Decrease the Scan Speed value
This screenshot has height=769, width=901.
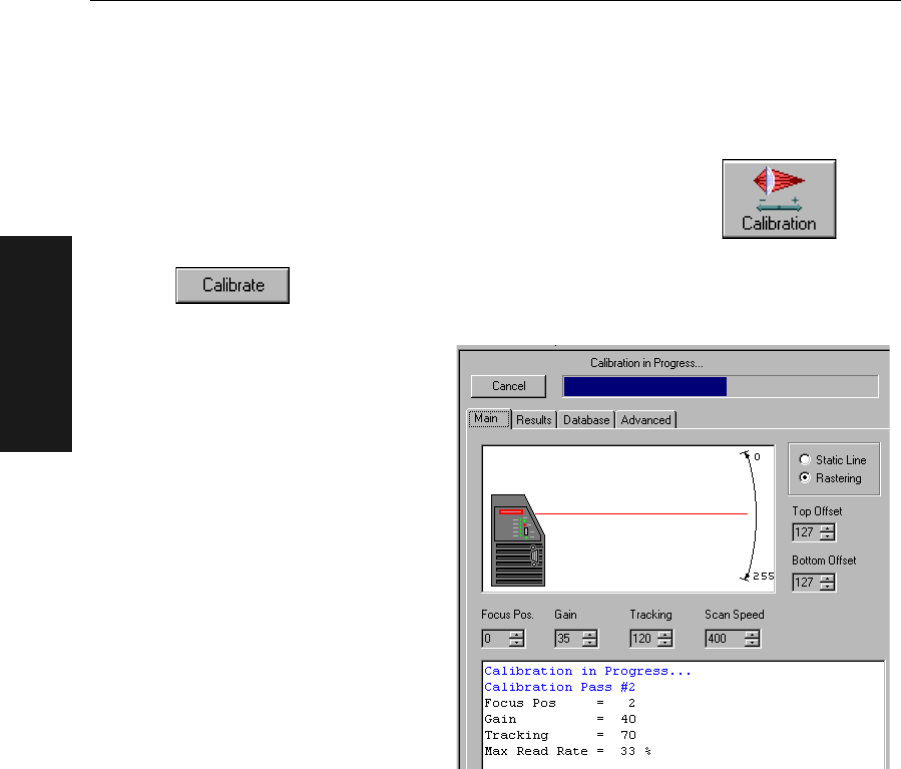click(752, 643)
